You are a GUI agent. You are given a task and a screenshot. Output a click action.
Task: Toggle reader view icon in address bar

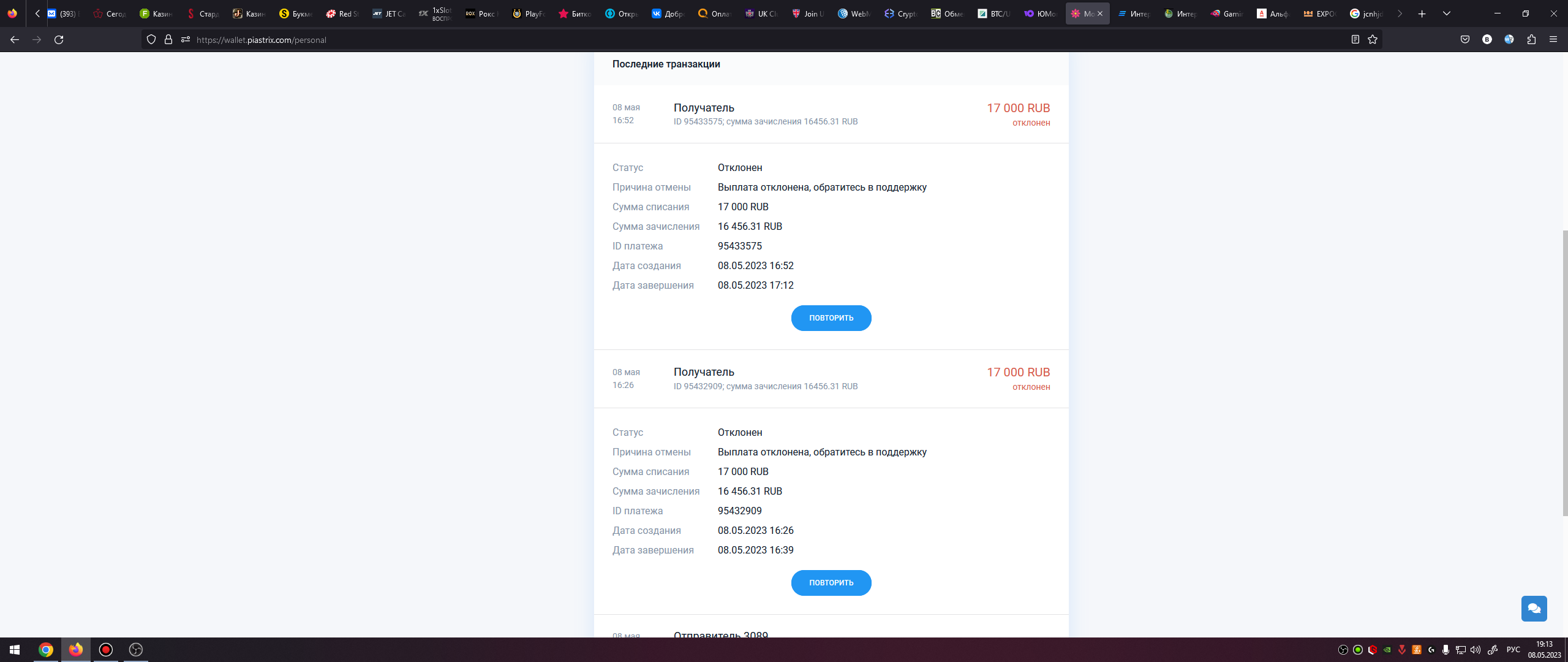click(x=1355, y=39)
